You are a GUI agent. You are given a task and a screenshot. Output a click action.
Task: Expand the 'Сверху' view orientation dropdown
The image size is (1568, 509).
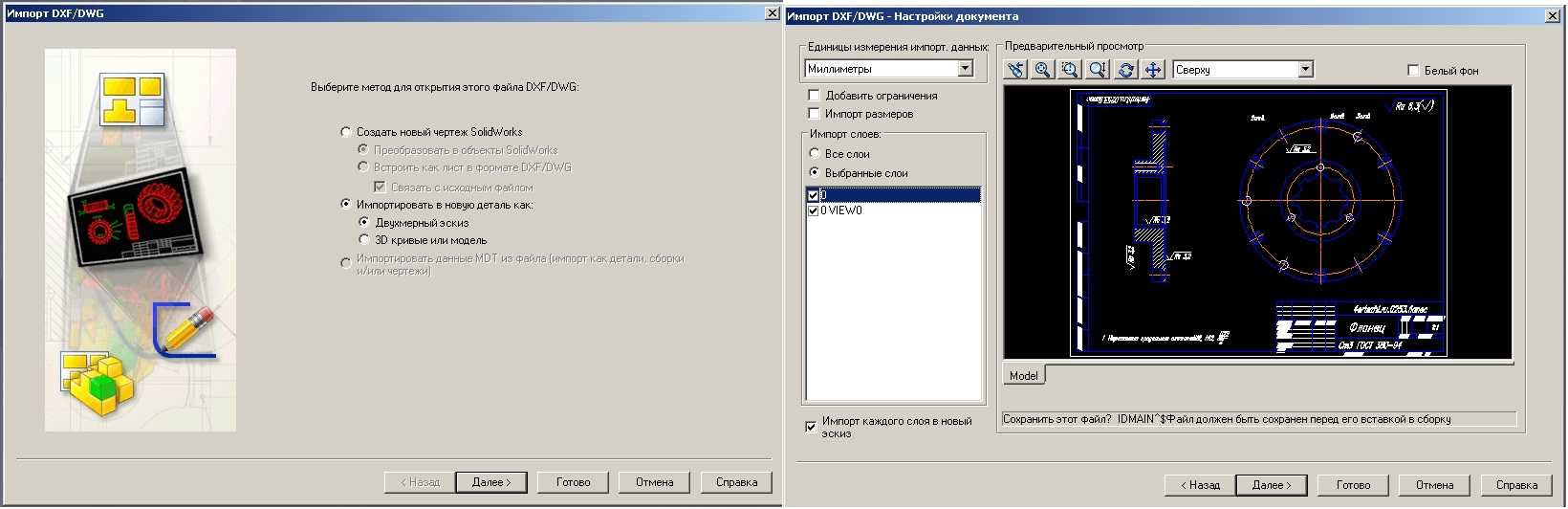click(x=1305, y=70)
